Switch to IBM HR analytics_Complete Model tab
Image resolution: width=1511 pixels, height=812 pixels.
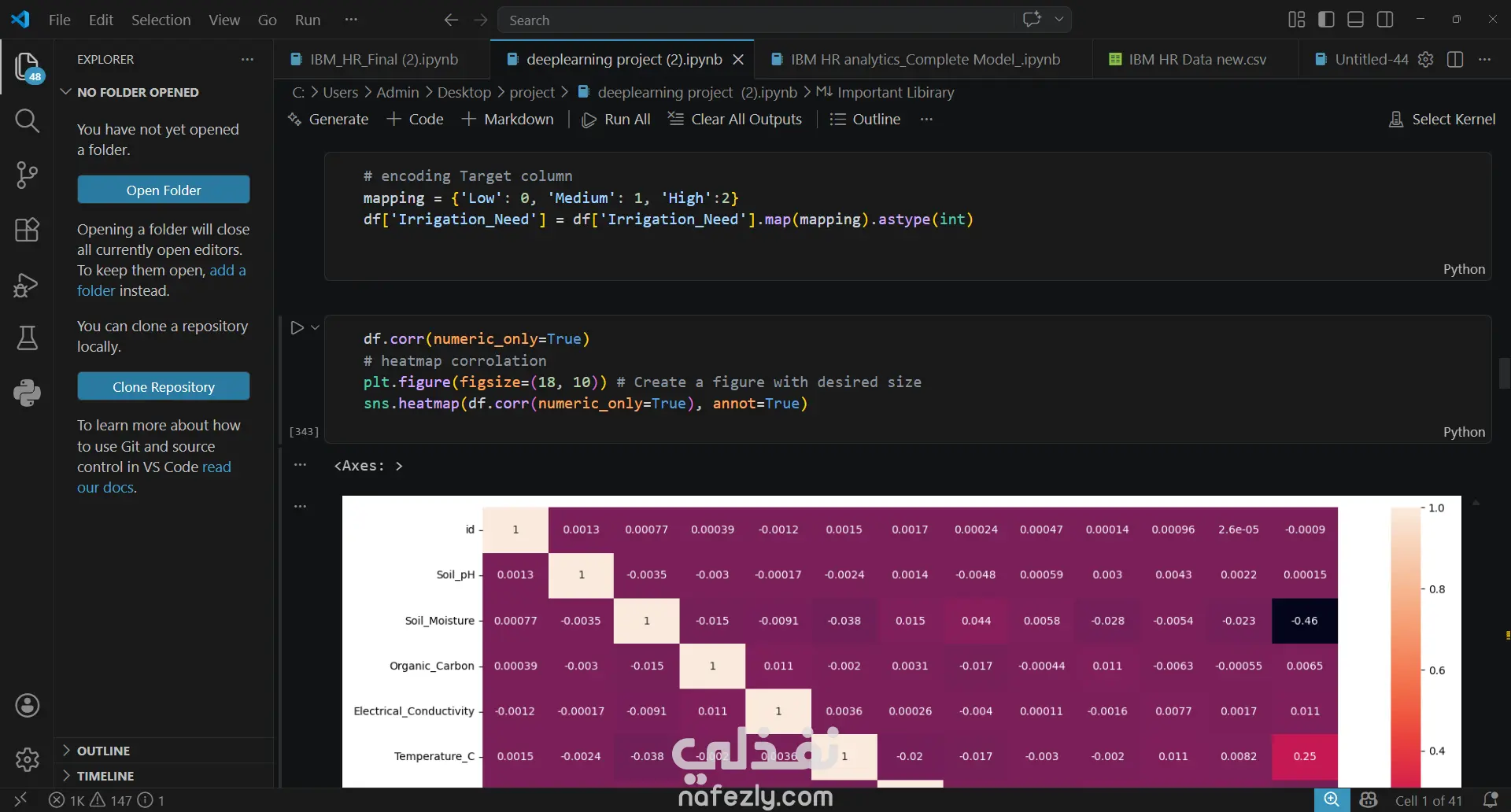(924, 60)
